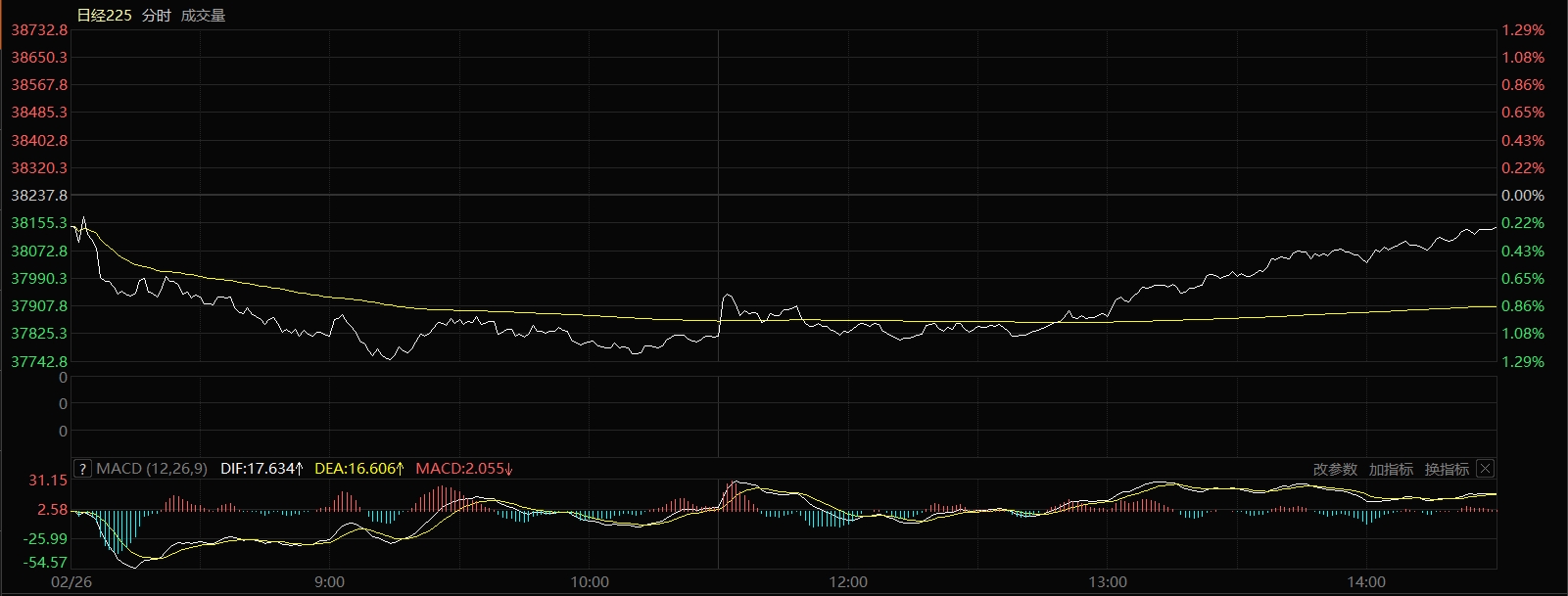The height and width of the screenshot is (596, 1568).
Task: Click the 13:00 time axis marker
Action: pyautogui.click(x=1107, y=582)
